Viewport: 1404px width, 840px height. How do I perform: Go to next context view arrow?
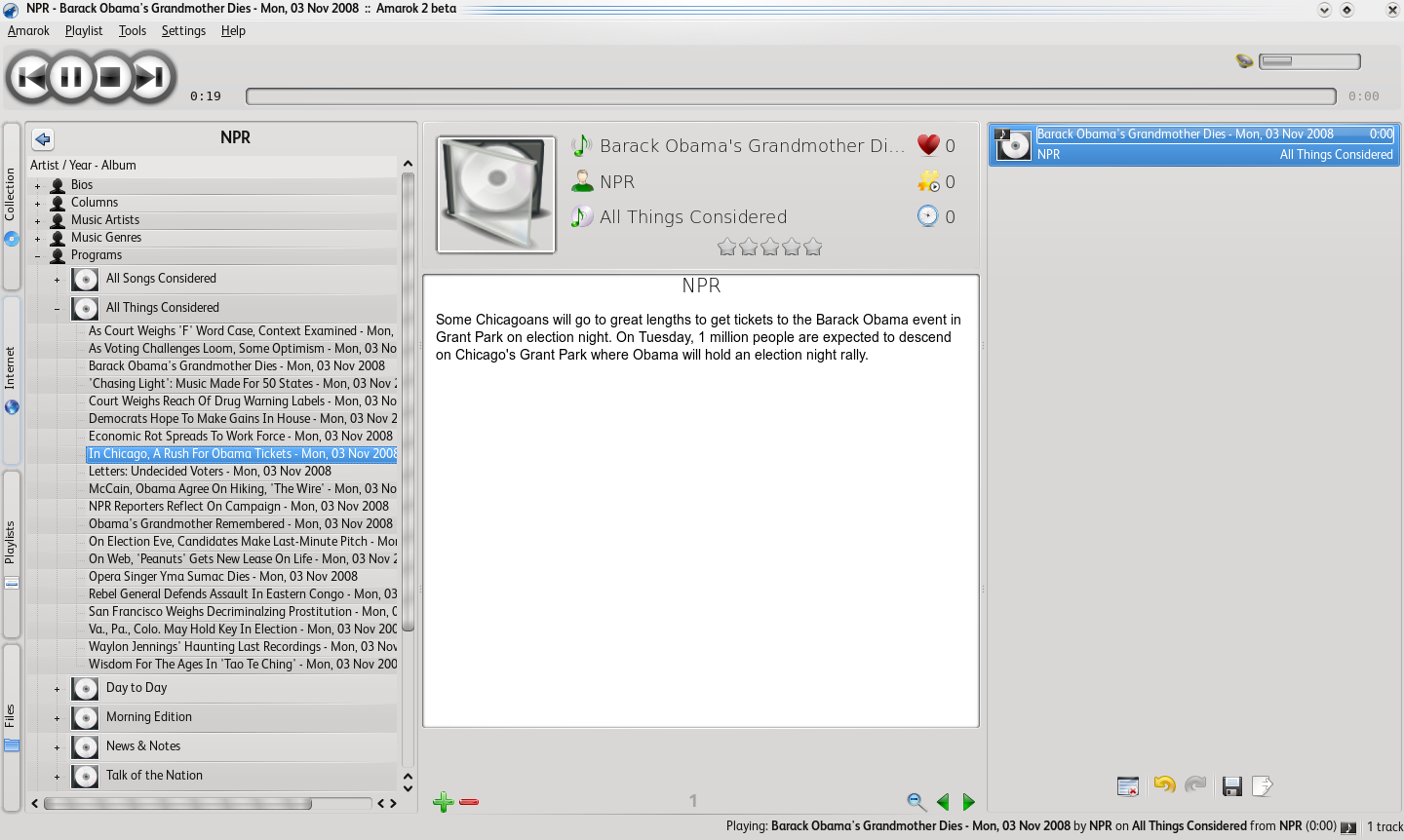(968, 802)
